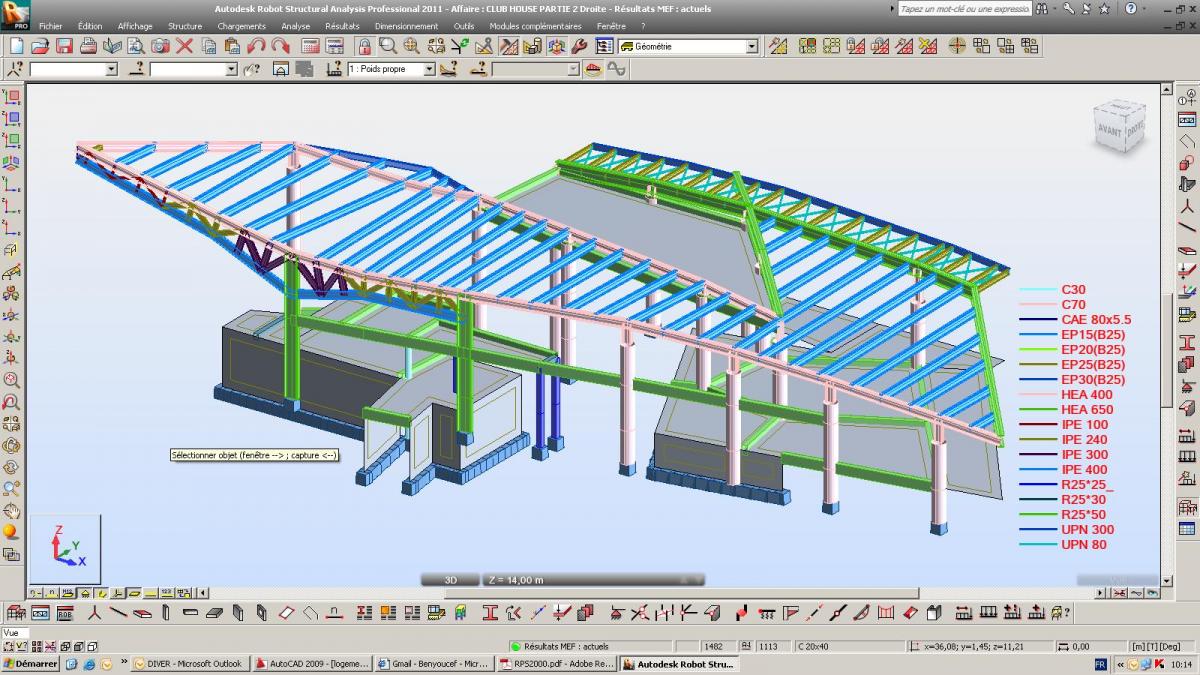Click the XYZ axis orientation widget

64,547
